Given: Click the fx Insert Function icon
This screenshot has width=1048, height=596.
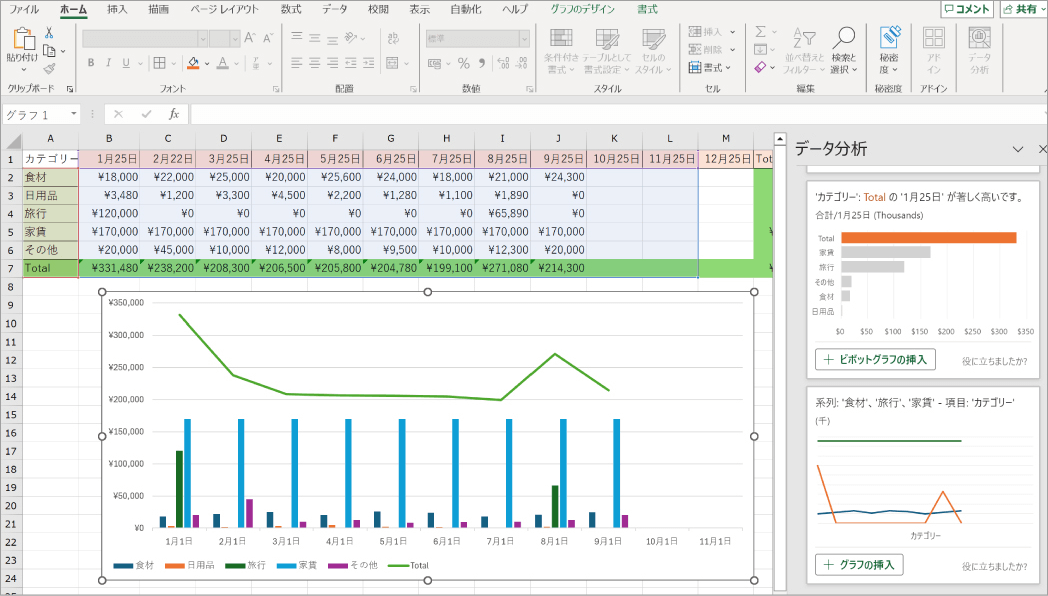Looking at the screenshot, I should 174,114.
